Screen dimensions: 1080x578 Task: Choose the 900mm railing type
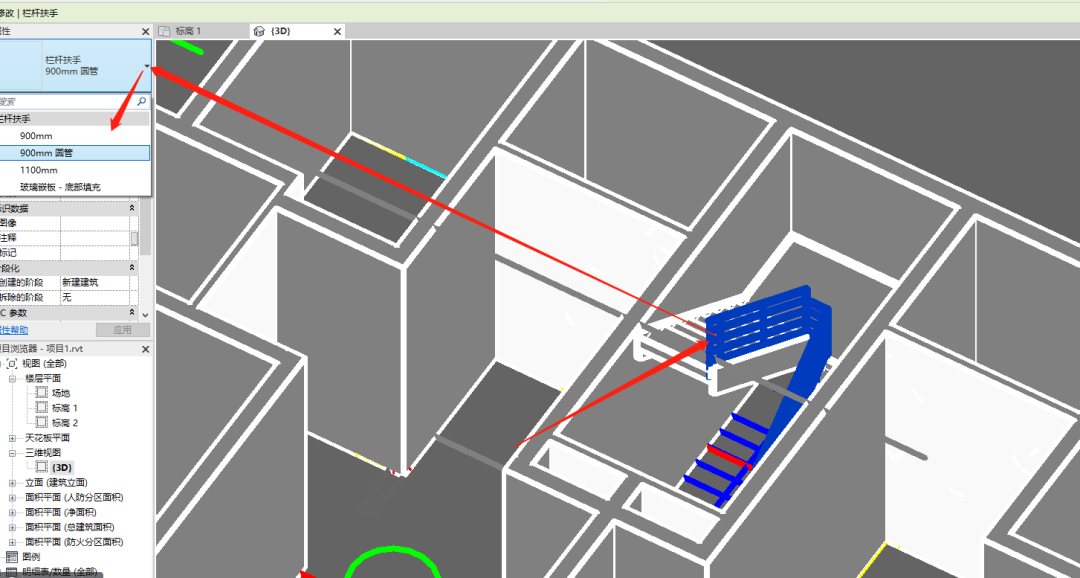tap(36, 136)
